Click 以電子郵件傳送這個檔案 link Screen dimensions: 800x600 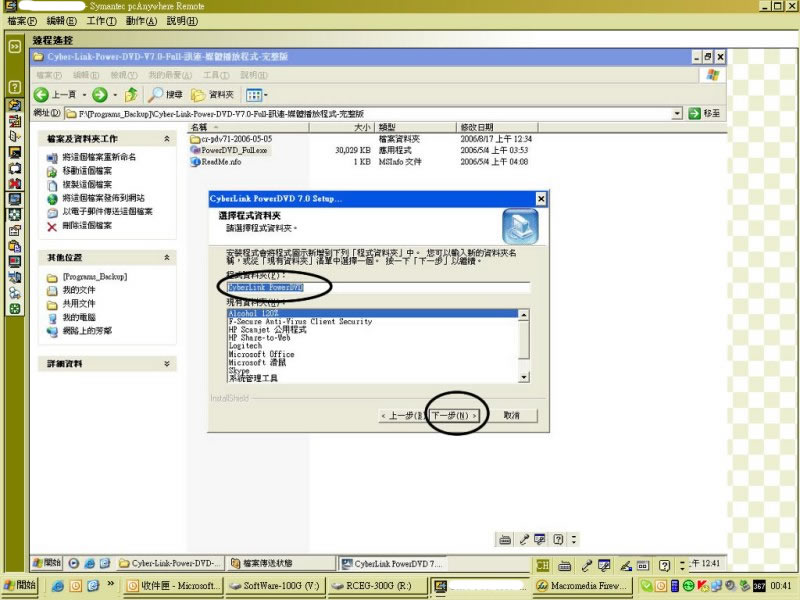click(107, 212)
